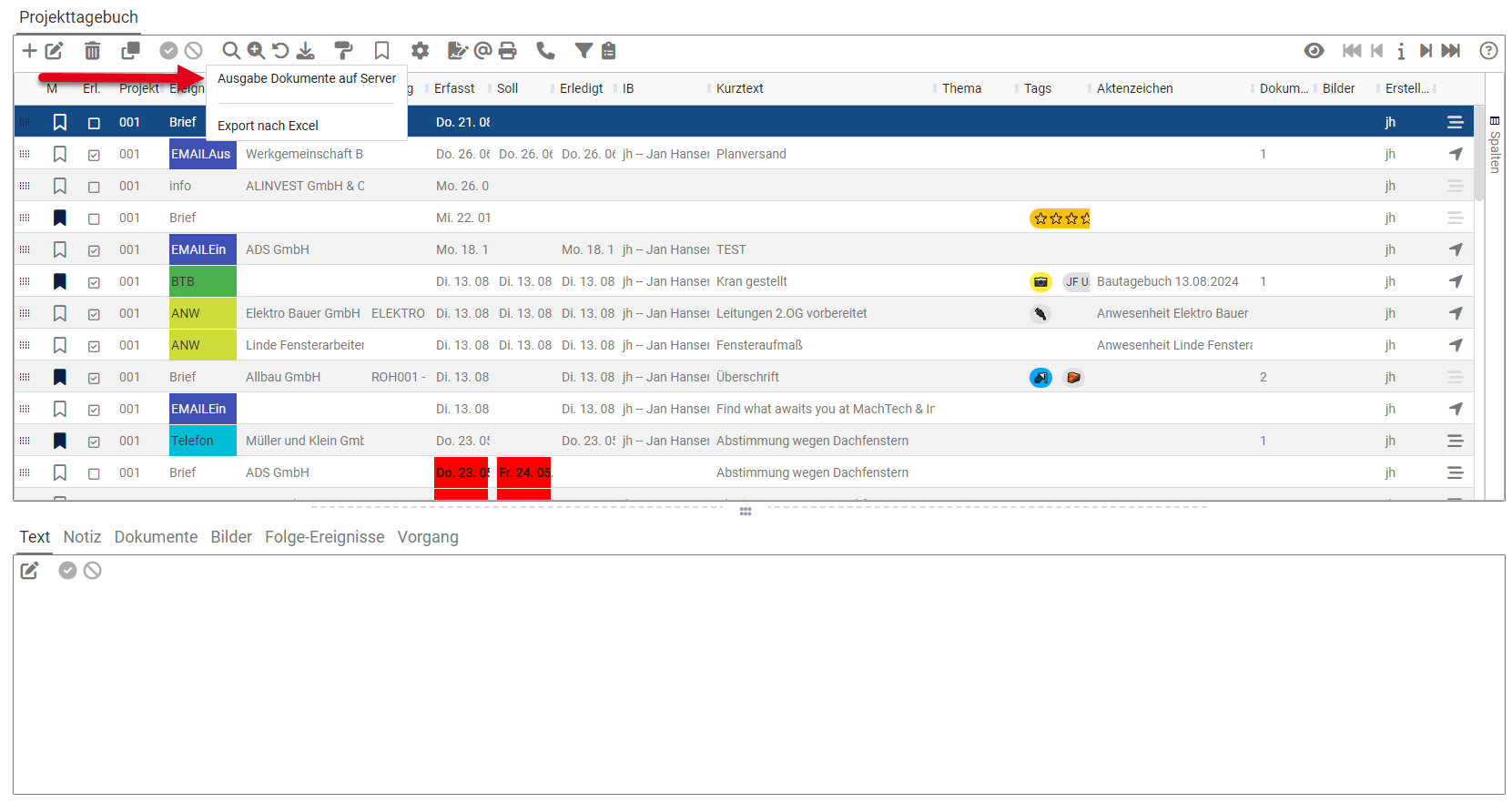Click the question mark help icon
The width and height of the screenshot is (1512, 802).
click(1488, 51)
